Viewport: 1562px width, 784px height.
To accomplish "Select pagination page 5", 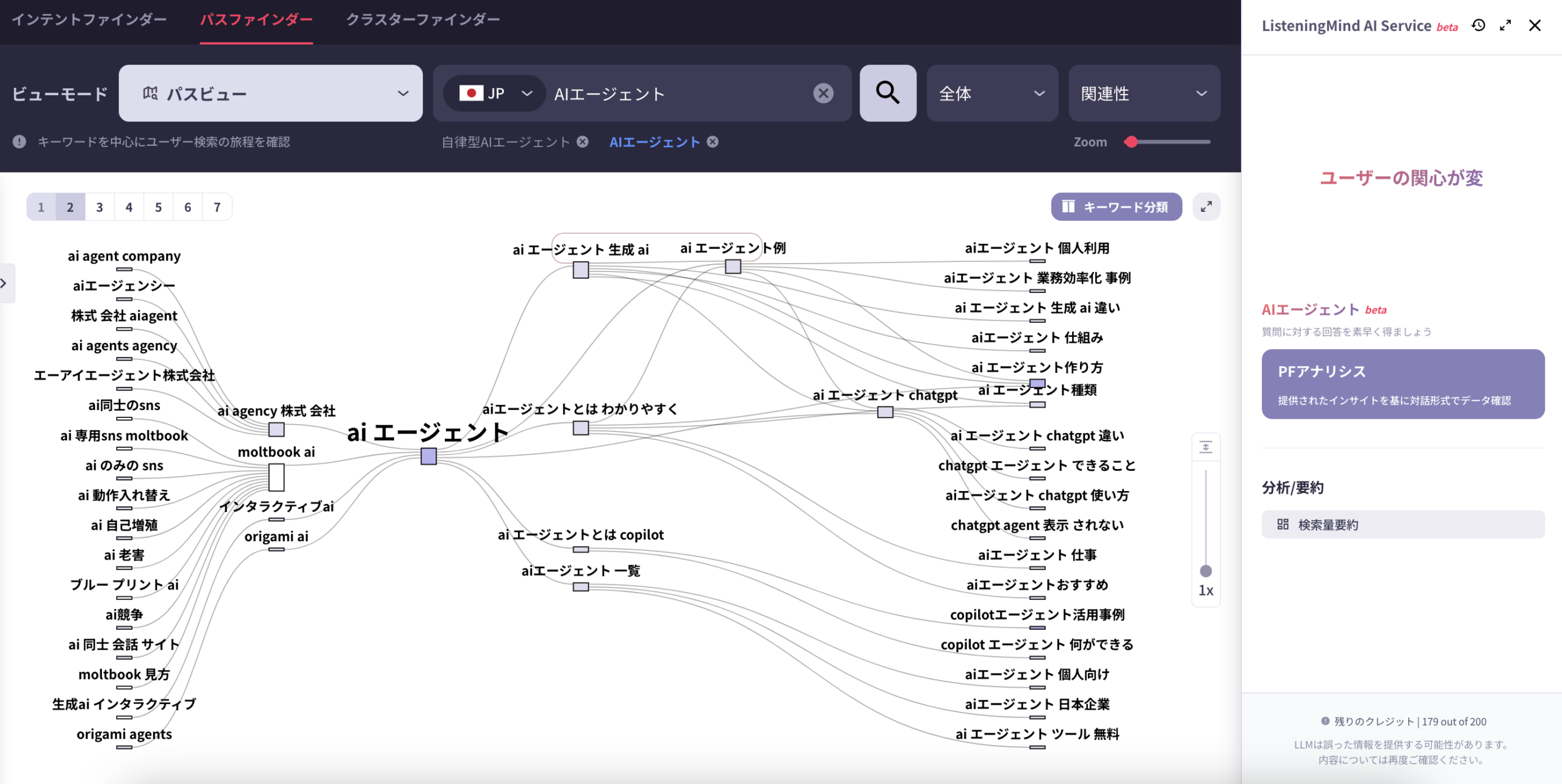I will click(158, 207).
